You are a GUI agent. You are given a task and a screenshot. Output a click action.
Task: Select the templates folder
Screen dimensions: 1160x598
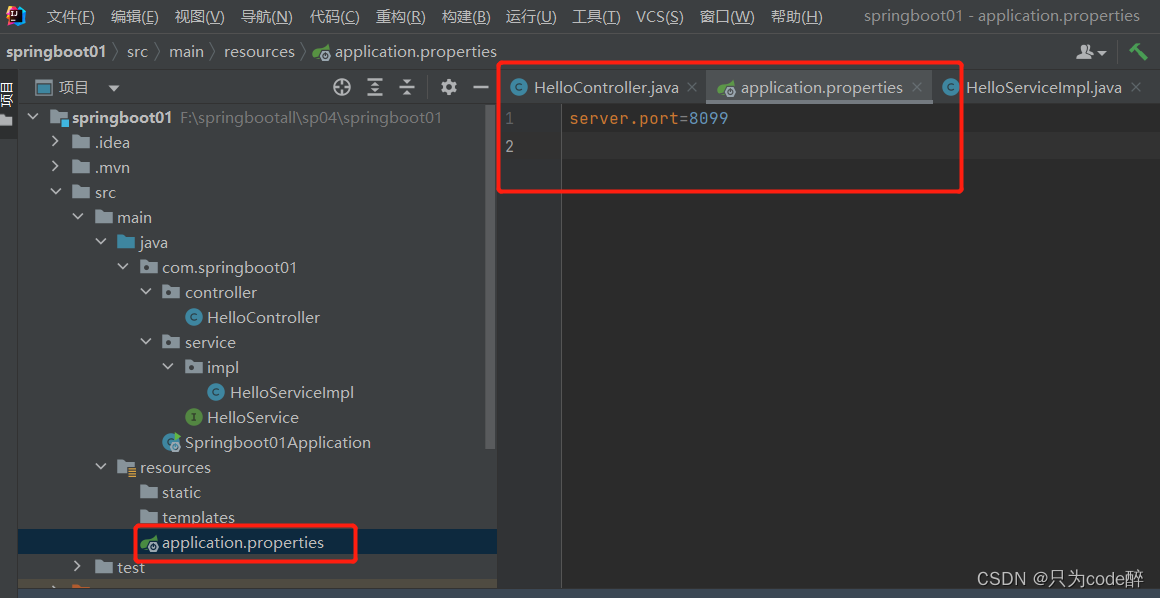(188, 517)
